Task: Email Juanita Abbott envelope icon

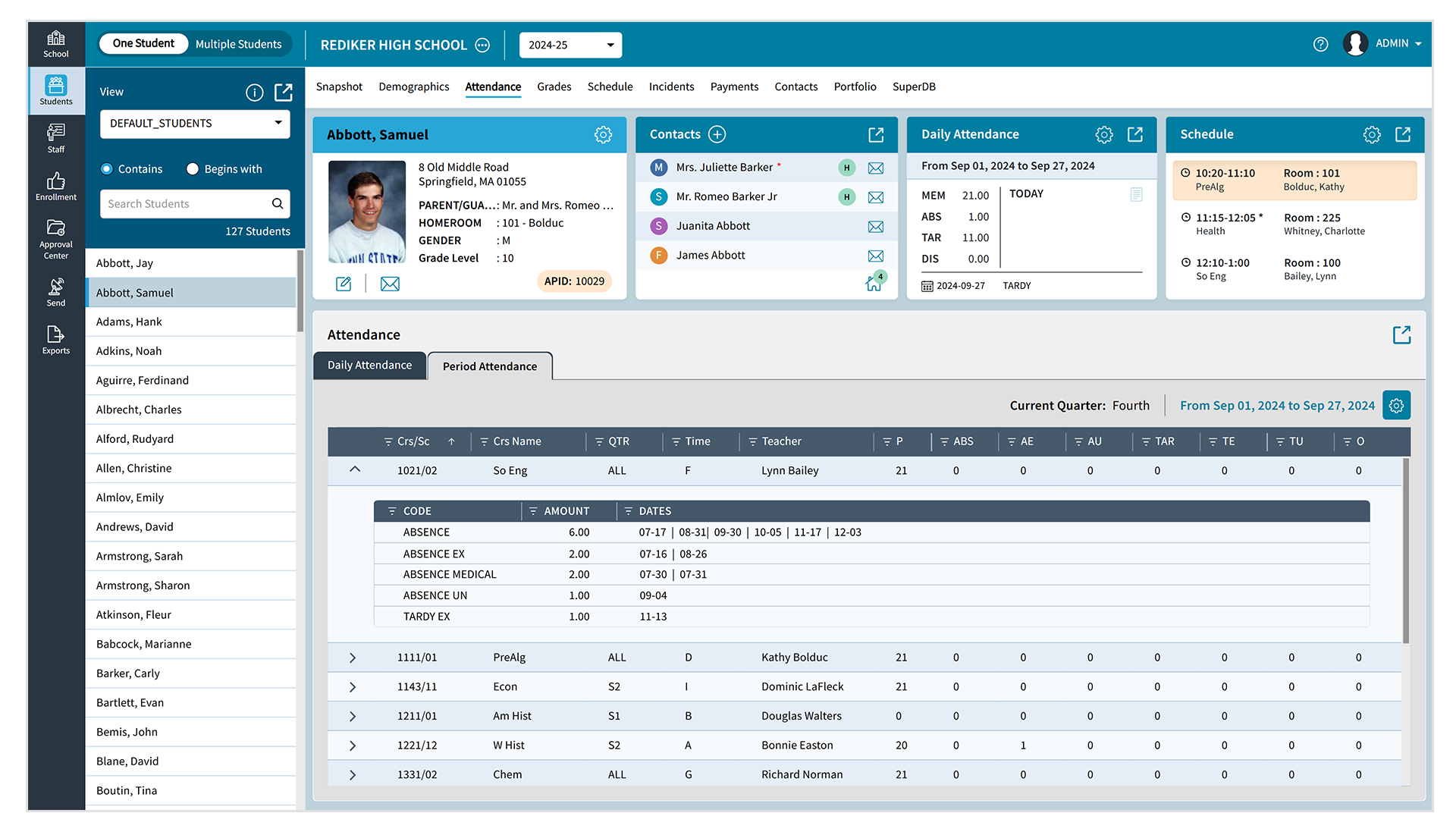Action: coord(875,227)
